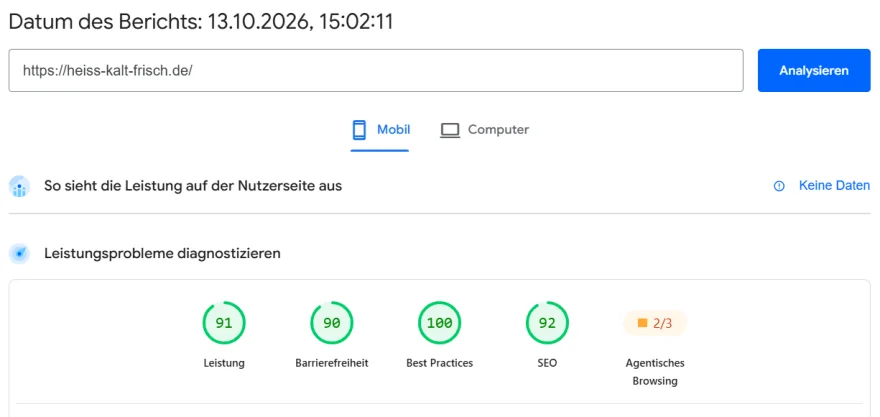This screenshot has height=417, width=880.
Task: Click the Leistung label
Action: (224, 363)
